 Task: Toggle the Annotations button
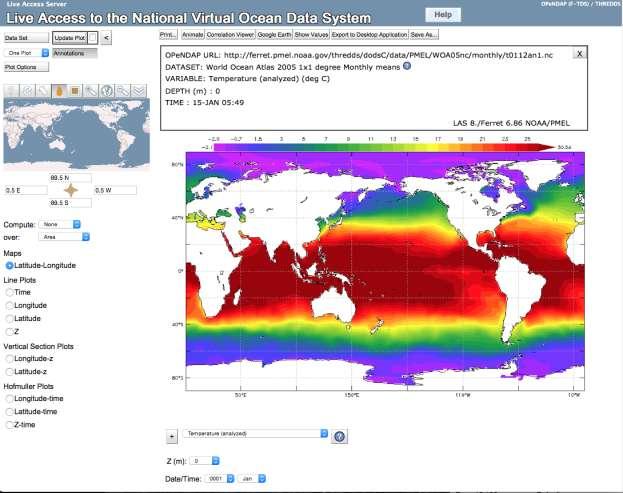[75, 53]
